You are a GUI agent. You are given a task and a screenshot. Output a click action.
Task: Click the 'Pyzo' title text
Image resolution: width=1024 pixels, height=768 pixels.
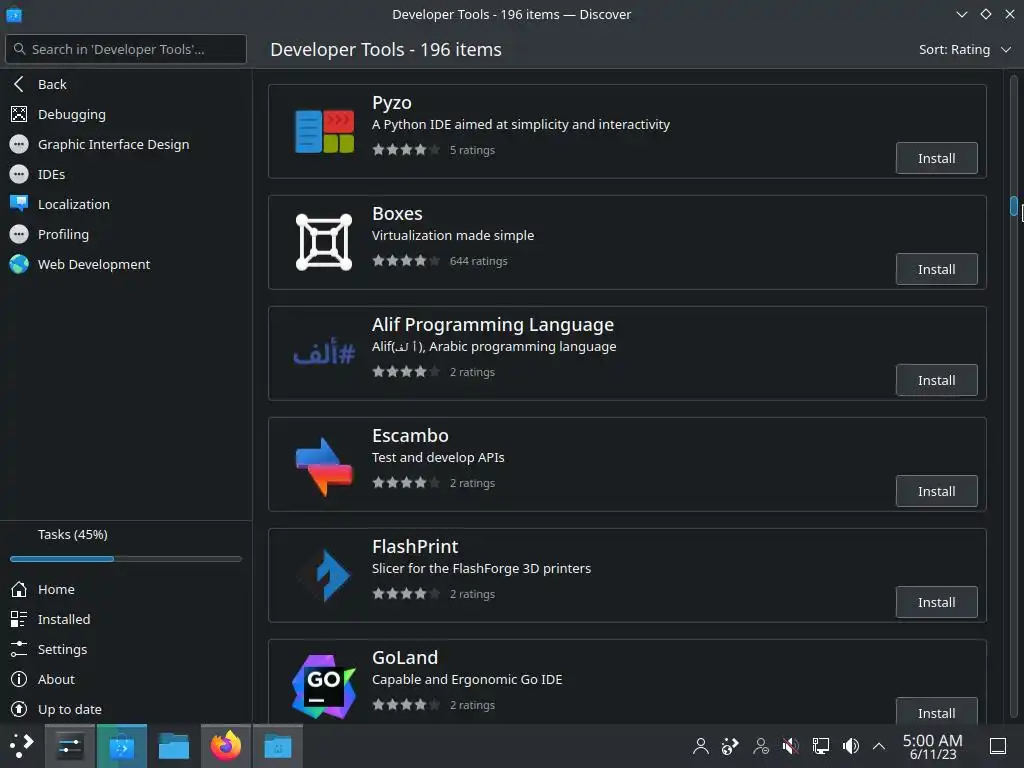392,103
